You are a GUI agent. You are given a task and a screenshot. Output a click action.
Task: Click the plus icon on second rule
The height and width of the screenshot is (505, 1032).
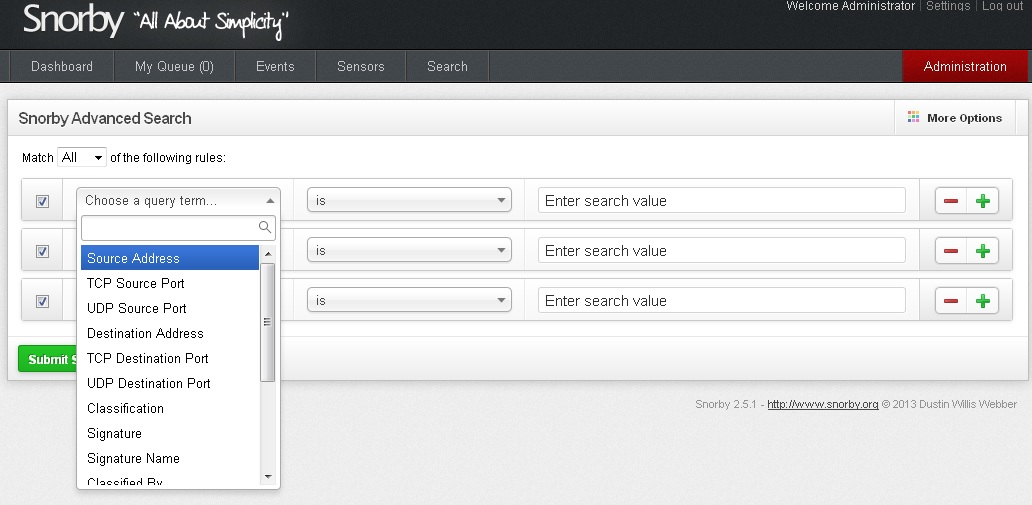982,251
